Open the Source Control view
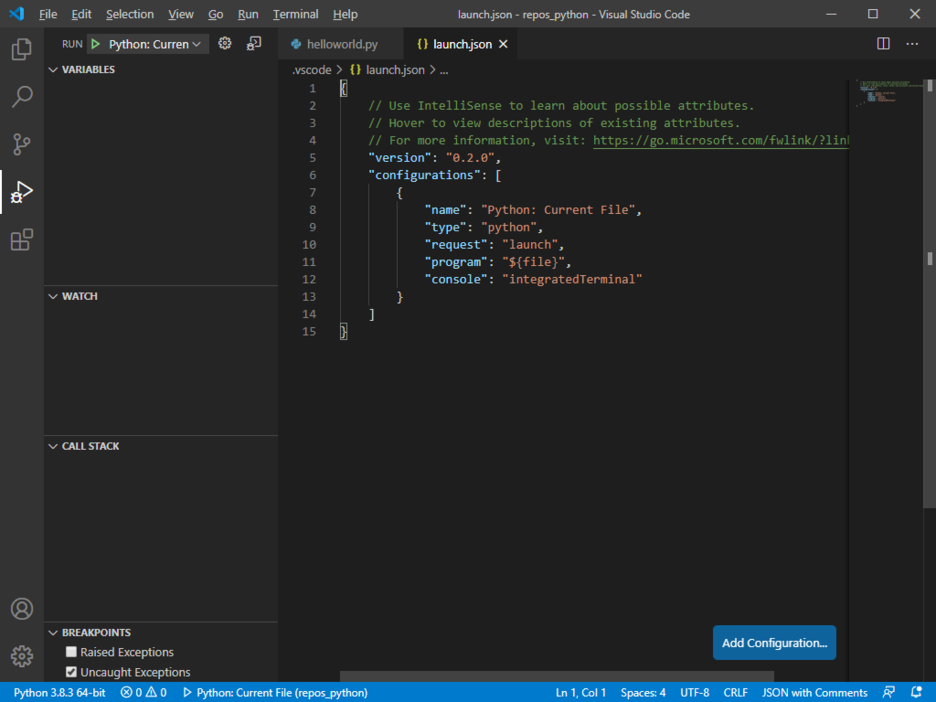The image size is (936, 702). tap(21, 144)
